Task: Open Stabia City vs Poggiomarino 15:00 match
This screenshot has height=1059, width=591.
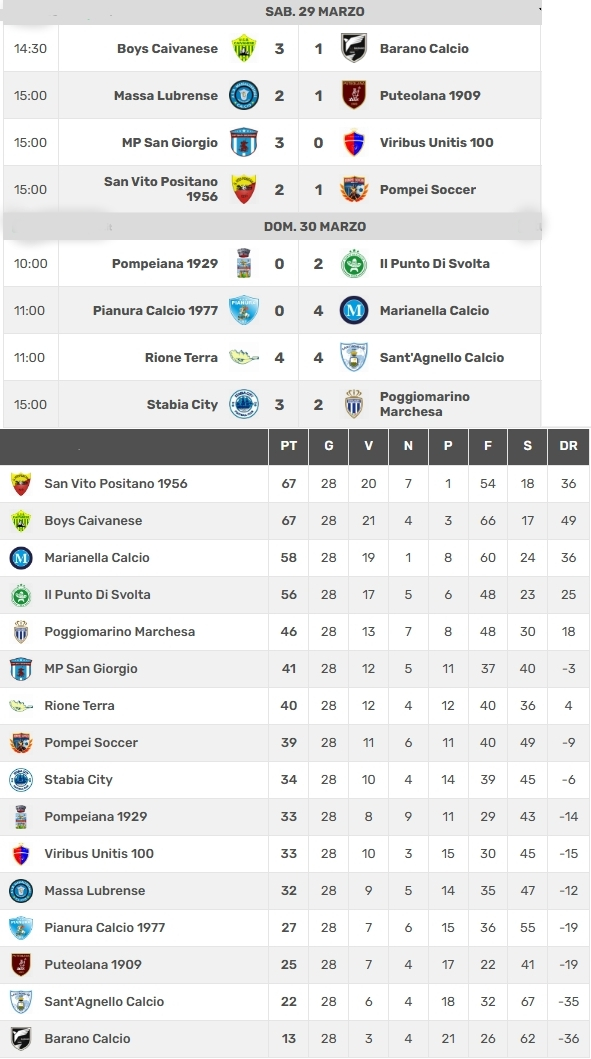Action: pyautogui.click(x=272, y=405)
